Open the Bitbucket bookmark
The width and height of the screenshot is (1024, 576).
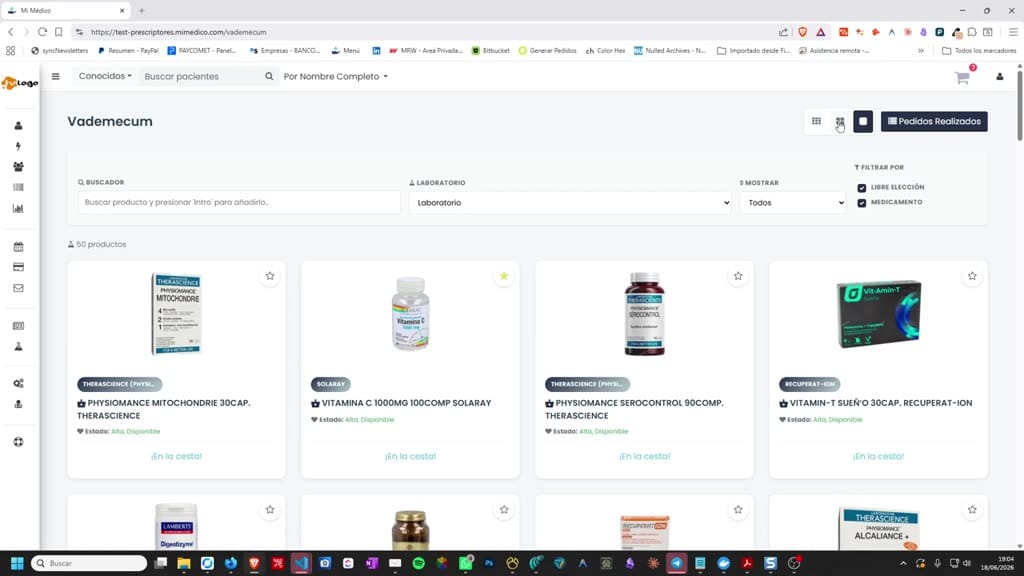click(490, 50)
